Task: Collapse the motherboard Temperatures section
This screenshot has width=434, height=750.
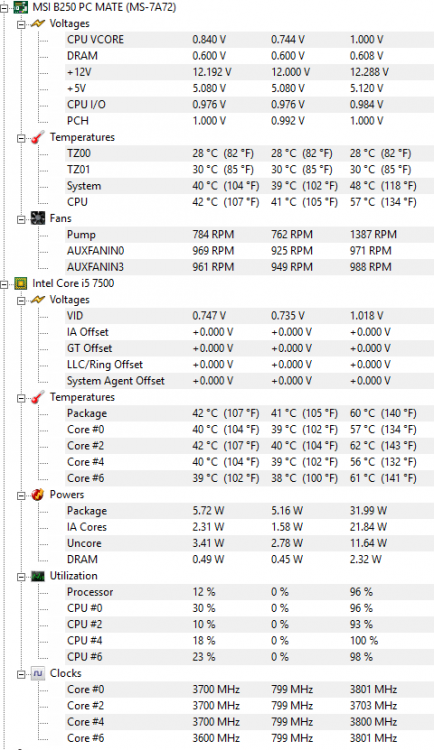Action: (21, 139)
